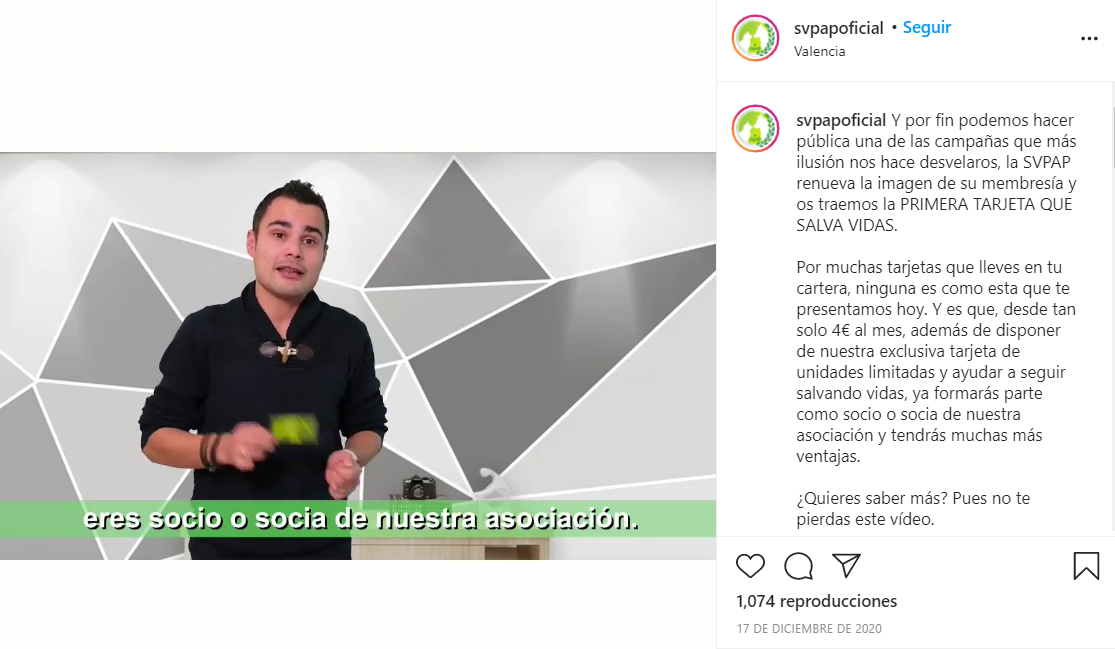1115x649 pixels.
Task: Save the post with the bookmark icon
Action: (x=1086, y=566)
